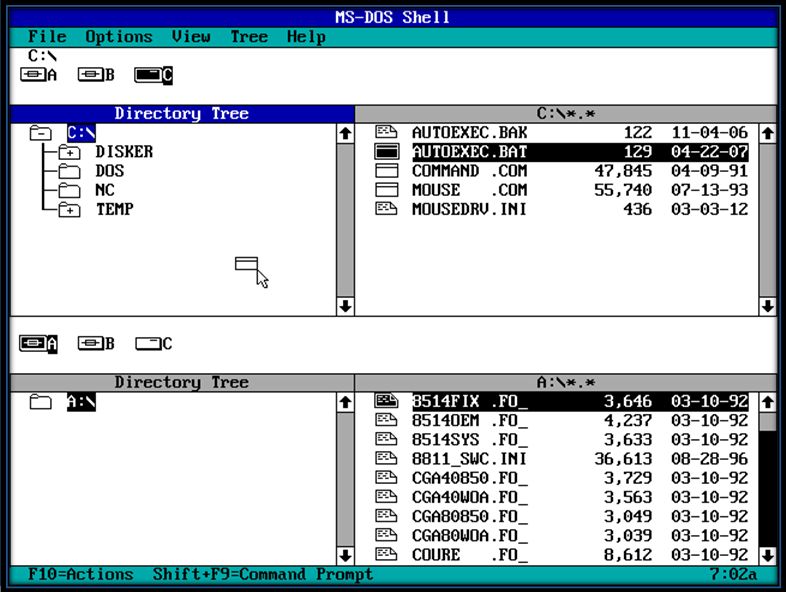
Task: Open the View menu
Action: pos(191,37)
